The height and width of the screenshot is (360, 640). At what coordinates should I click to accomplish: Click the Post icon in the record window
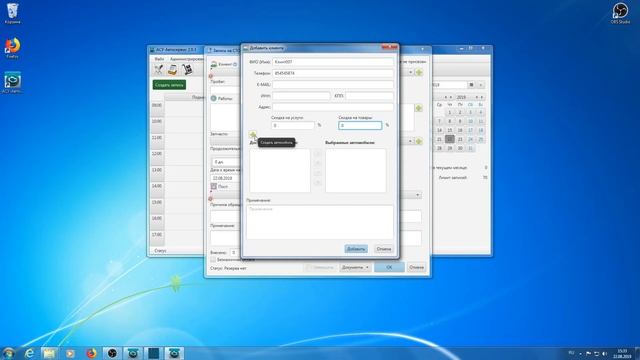[x=213, y=186]
